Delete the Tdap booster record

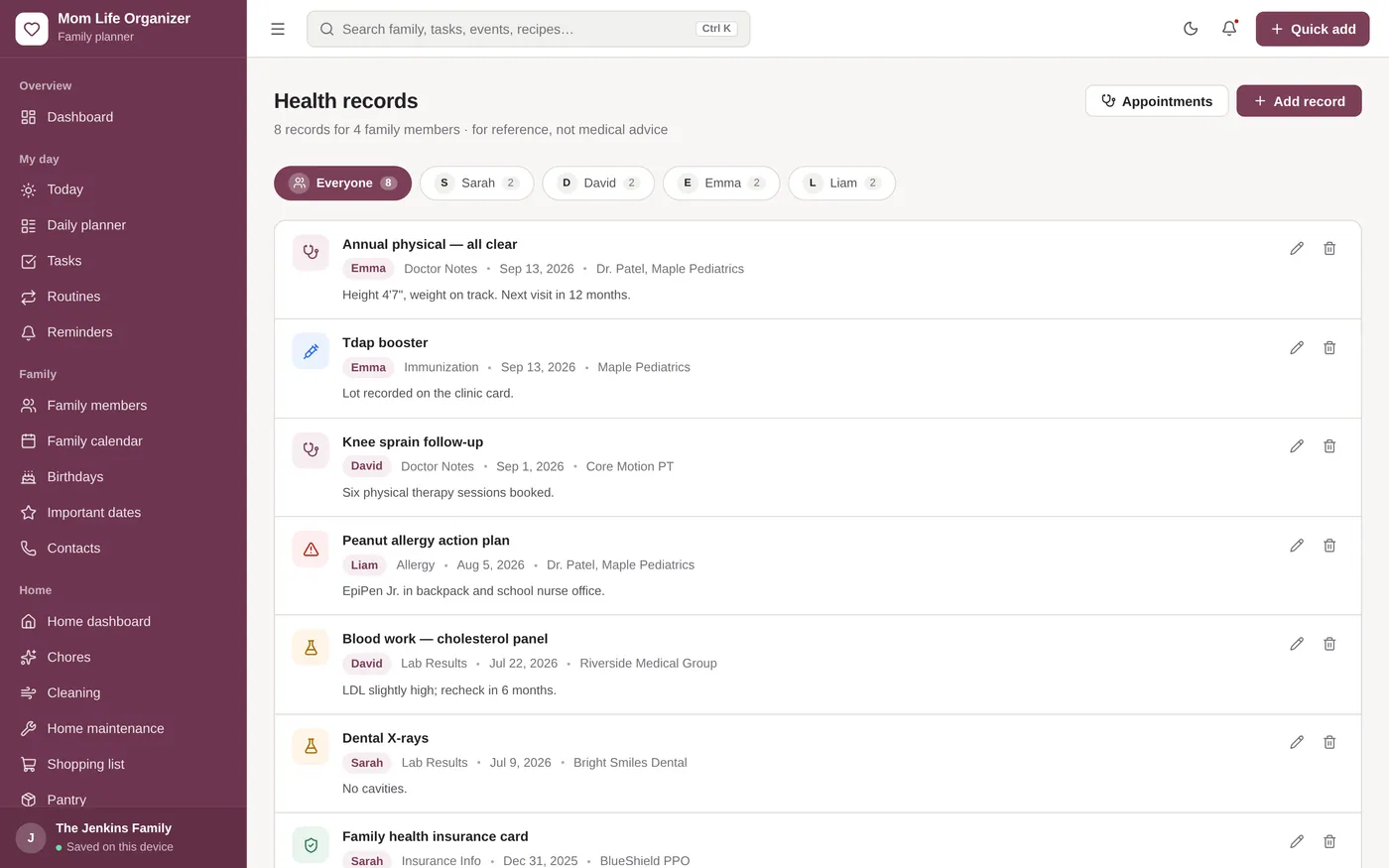pos(1329,348)
